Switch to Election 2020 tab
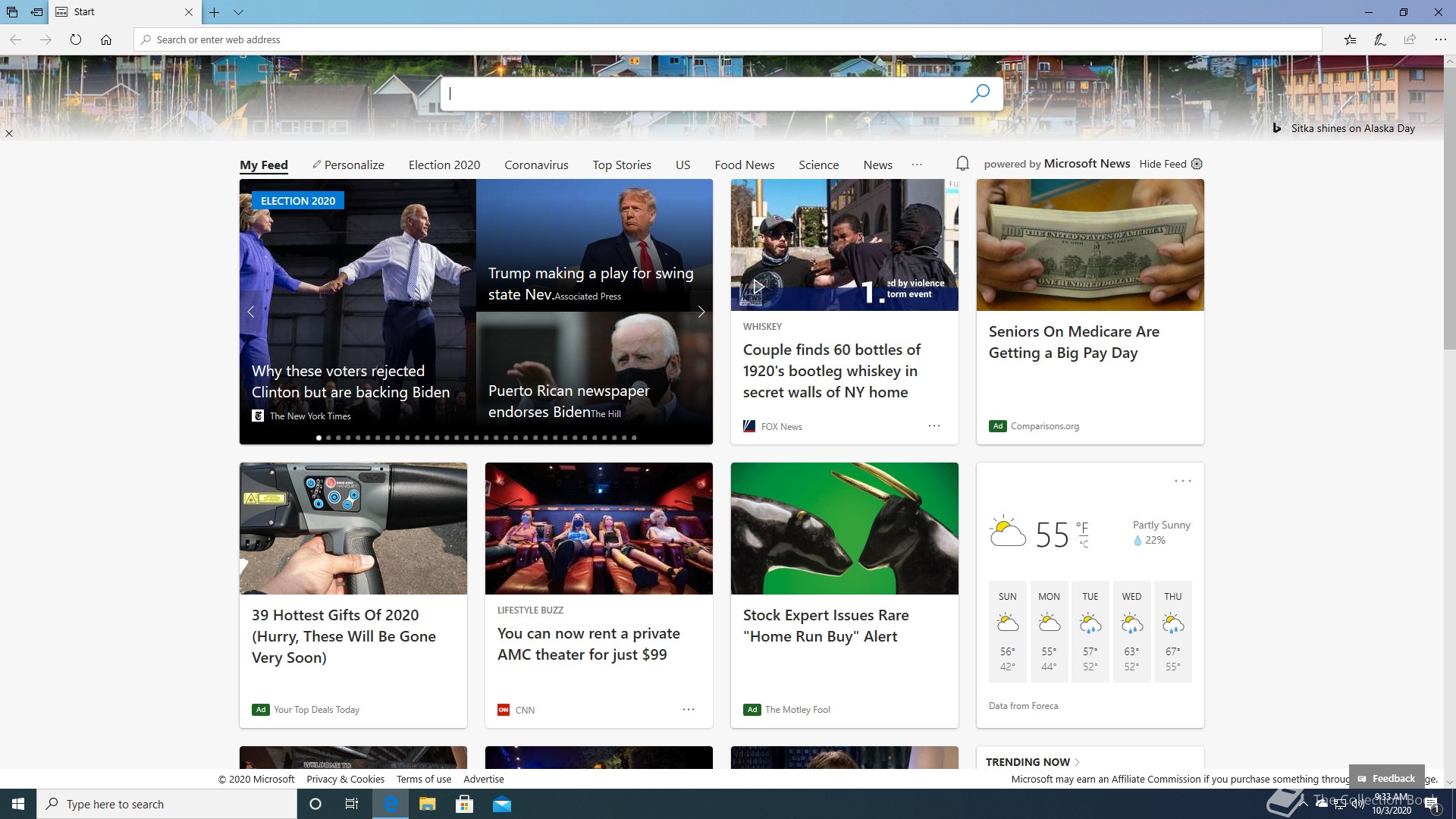 [444, 165]
